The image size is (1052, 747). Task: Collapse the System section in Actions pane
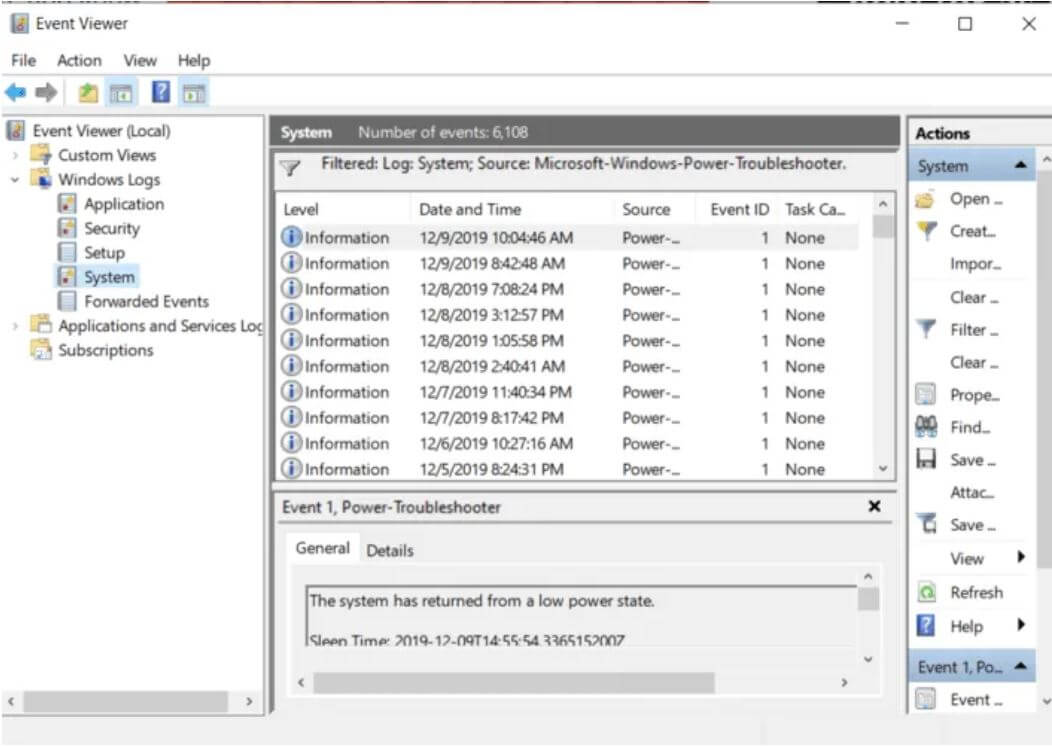pyautogui.click(x=1021, y=166)
